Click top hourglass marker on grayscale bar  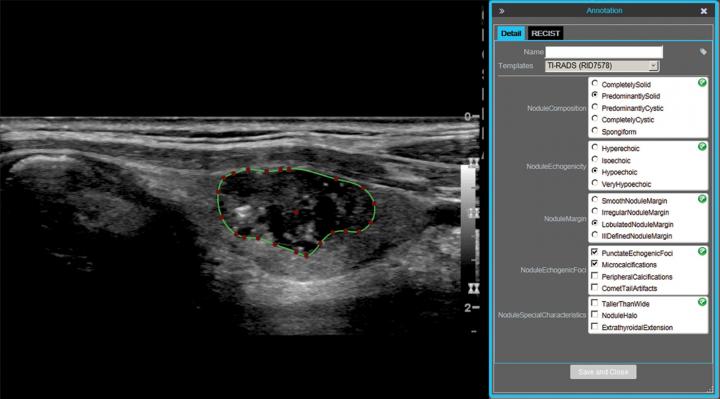pyautogui.click(x=473, y=163)
